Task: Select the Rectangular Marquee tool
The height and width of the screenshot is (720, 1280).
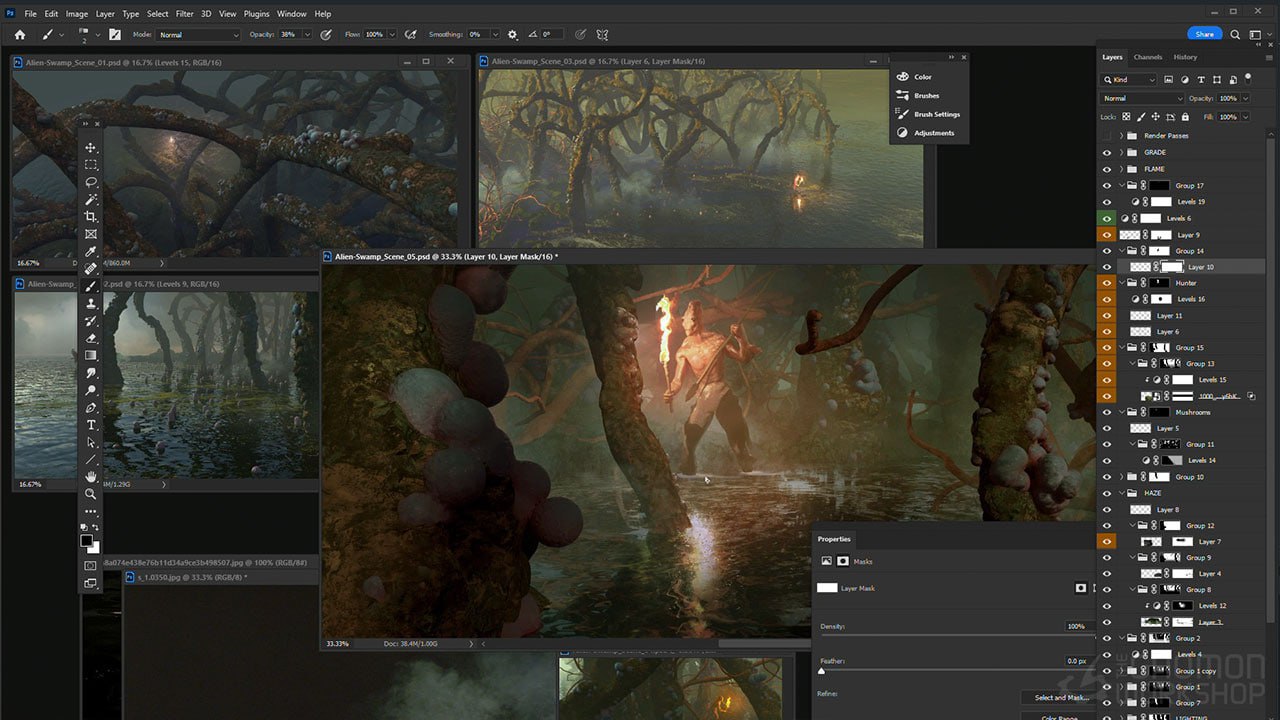Action: [91, 165]
